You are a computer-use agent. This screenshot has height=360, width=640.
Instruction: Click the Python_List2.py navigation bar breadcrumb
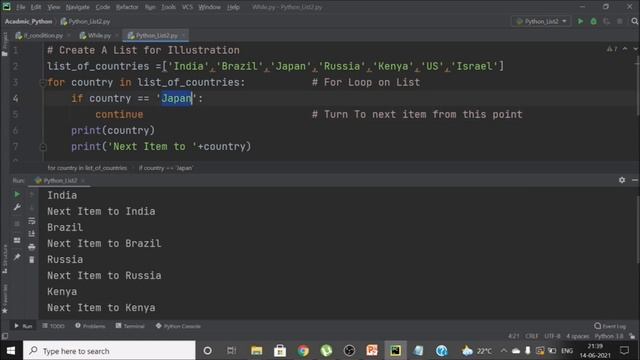[86, 21]
